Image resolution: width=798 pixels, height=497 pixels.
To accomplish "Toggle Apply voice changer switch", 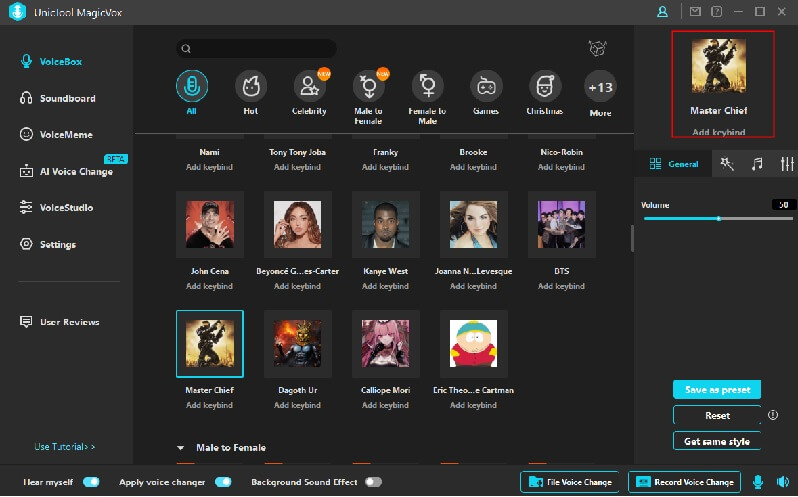I will tap(223, 482).
